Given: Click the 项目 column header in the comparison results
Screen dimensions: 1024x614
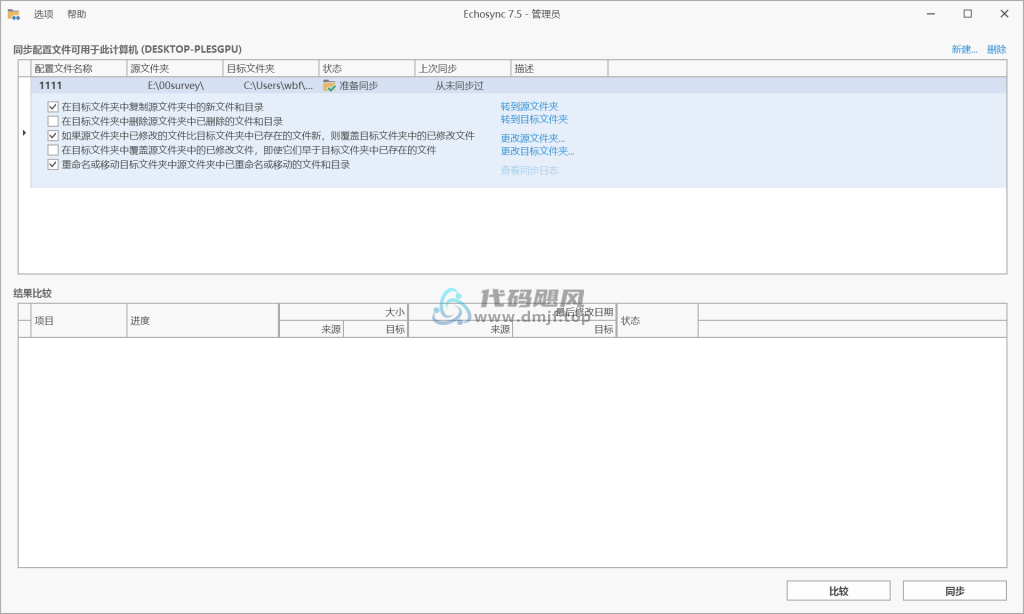Looking at the screenshot, I should click(78, 321).
